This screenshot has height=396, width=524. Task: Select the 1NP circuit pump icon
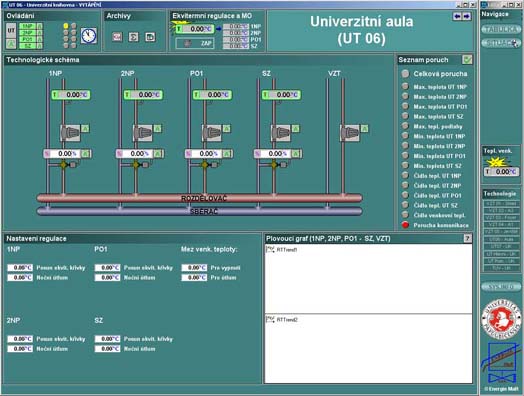pos(71,133)
